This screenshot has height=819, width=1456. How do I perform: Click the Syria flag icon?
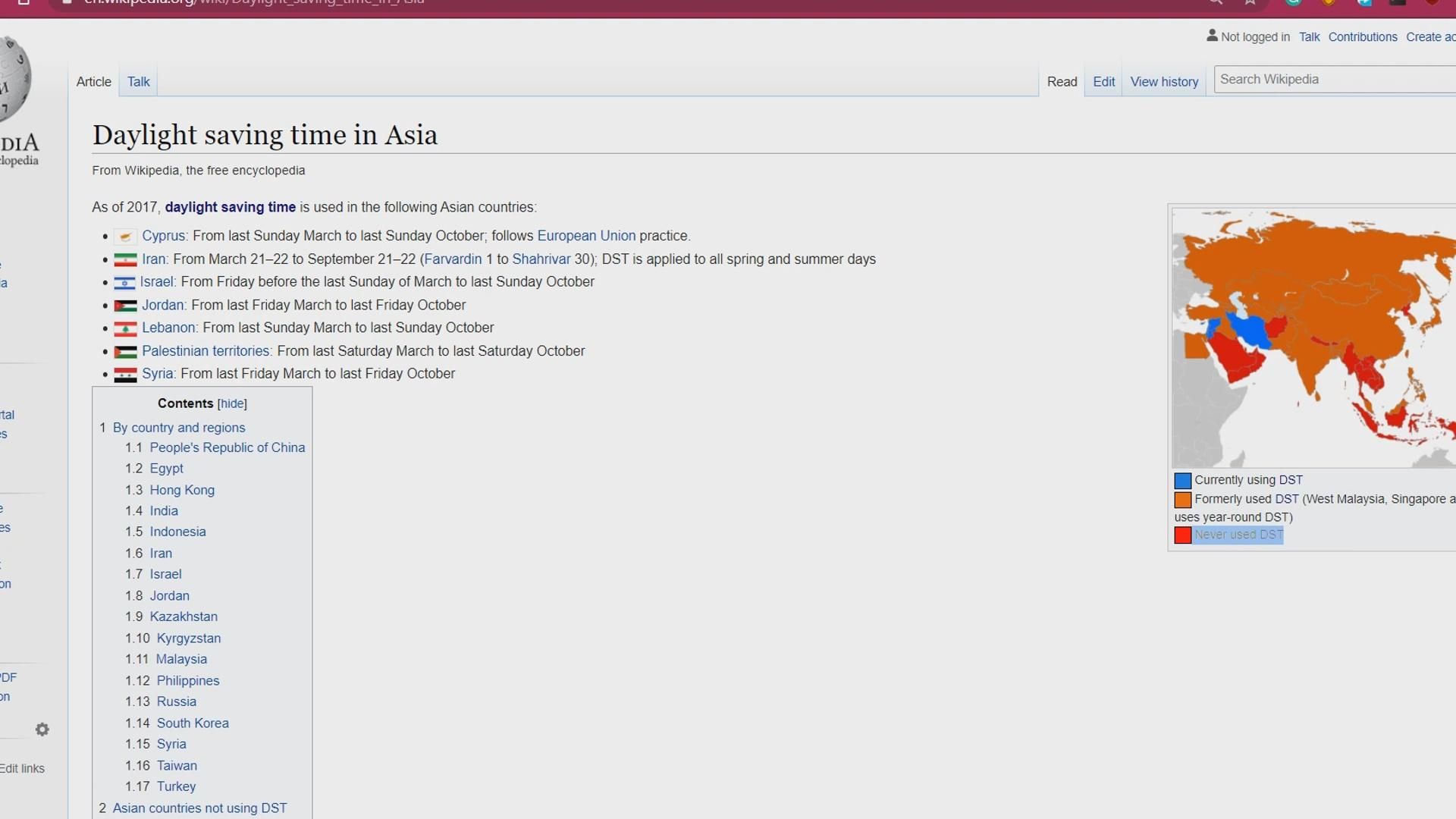point(125,375)
